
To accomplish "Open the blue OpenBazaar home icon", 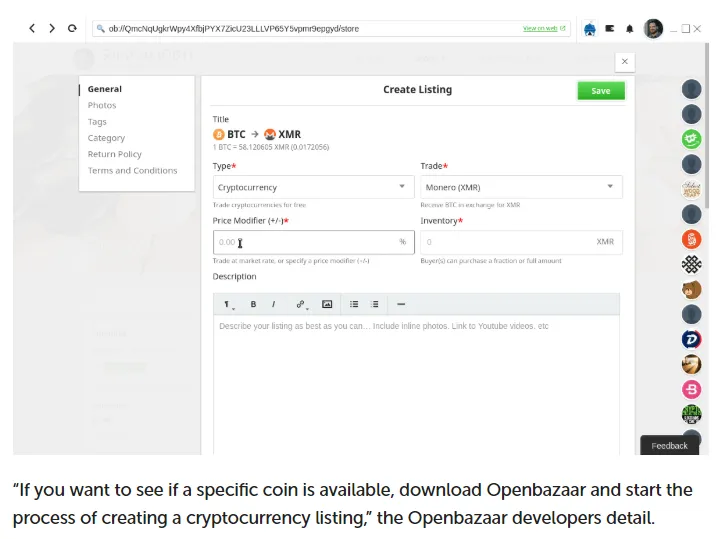I will point(589,29).
